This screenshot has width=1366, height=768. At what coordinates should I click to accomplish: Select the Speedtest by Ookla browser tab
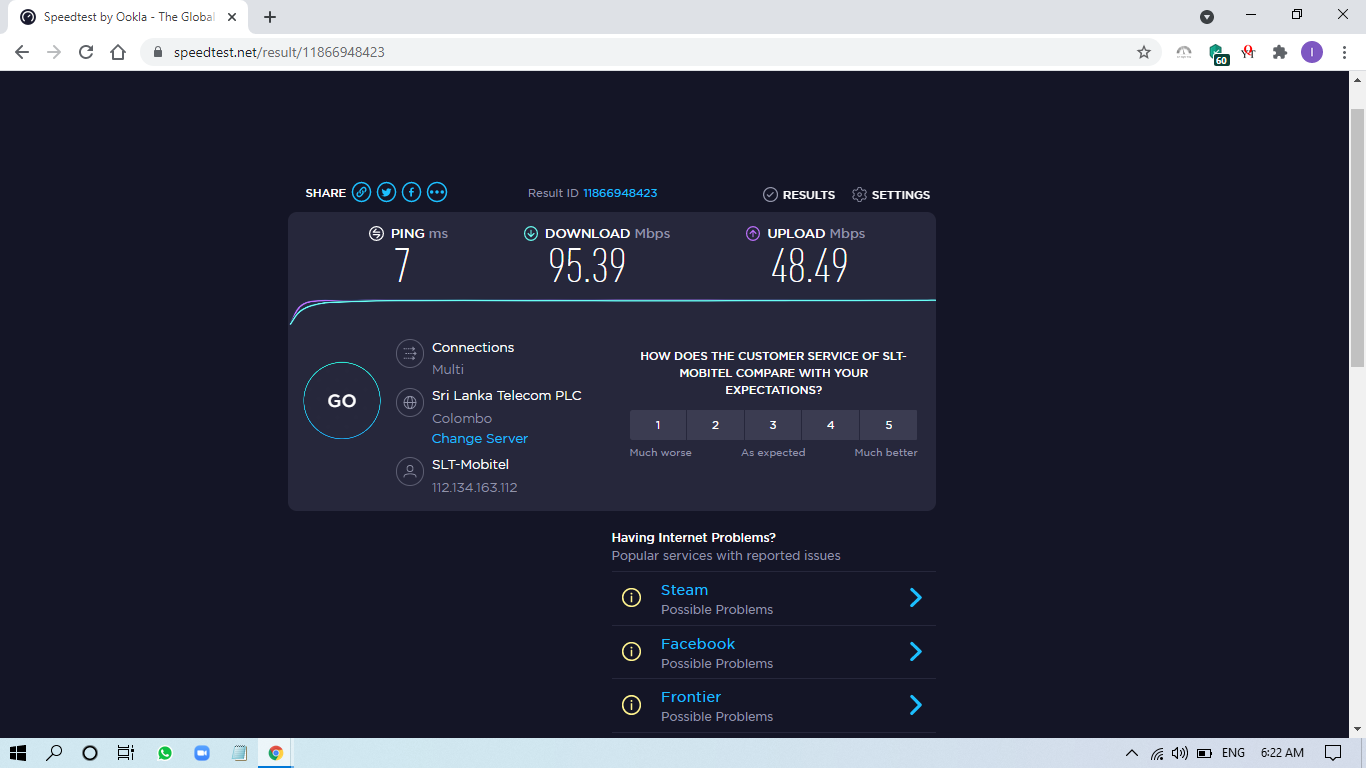(x=128, y=17)
